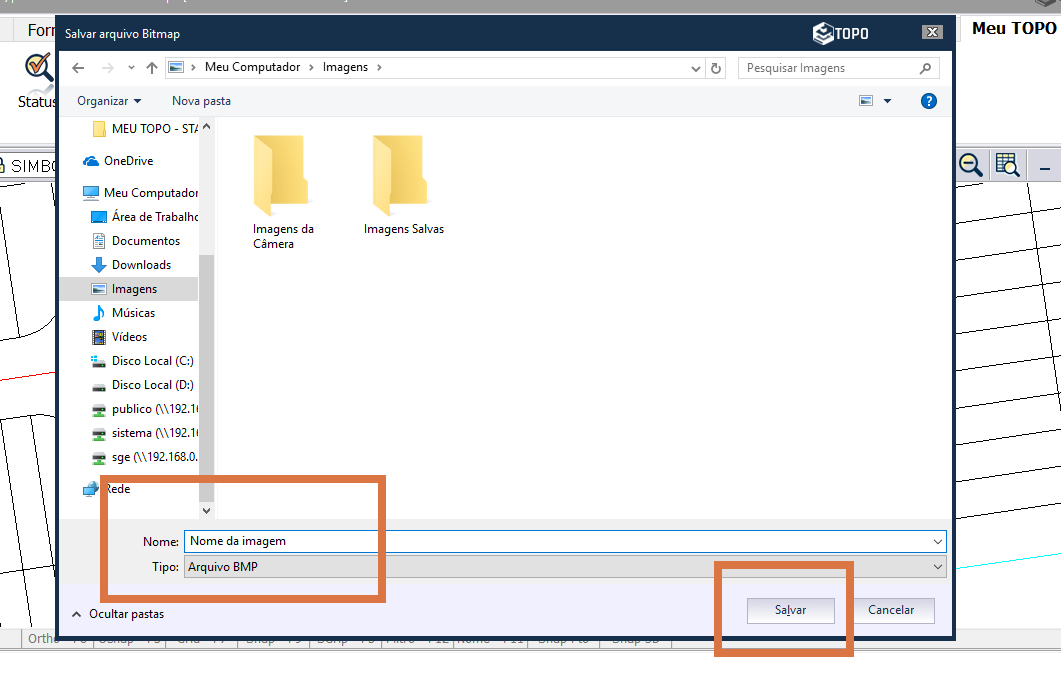Refresh the Imagens folder listing
Screen dimensions: 1061x678
click(x=715, y=68)
